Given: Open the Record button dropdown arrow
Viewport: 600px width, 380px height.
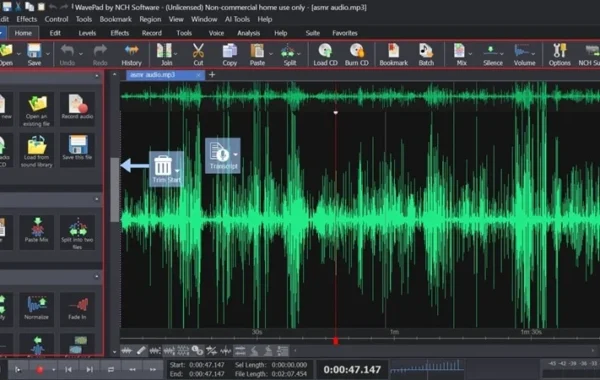Looking at the screenshot, I should point(54,370).
